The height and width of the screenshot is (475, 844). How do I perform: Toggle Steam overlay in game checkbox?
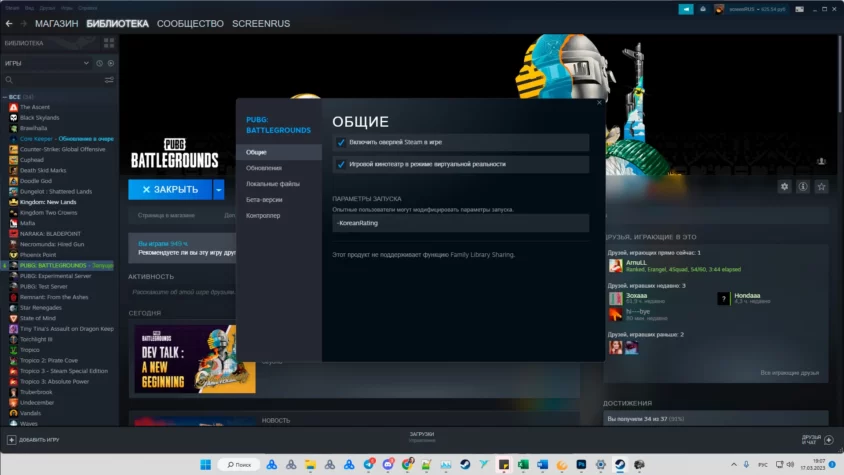tap(341, 142)
